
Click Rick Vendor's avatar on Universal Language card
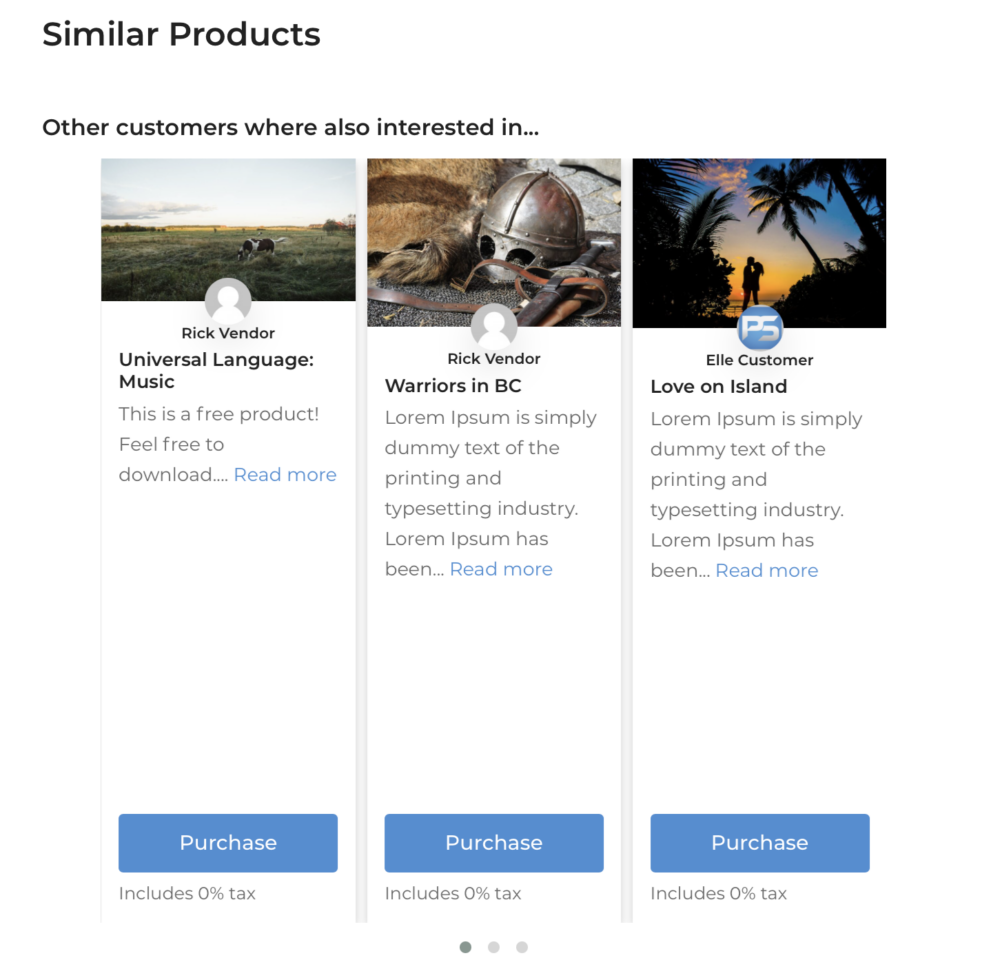[x=227, y=302]
